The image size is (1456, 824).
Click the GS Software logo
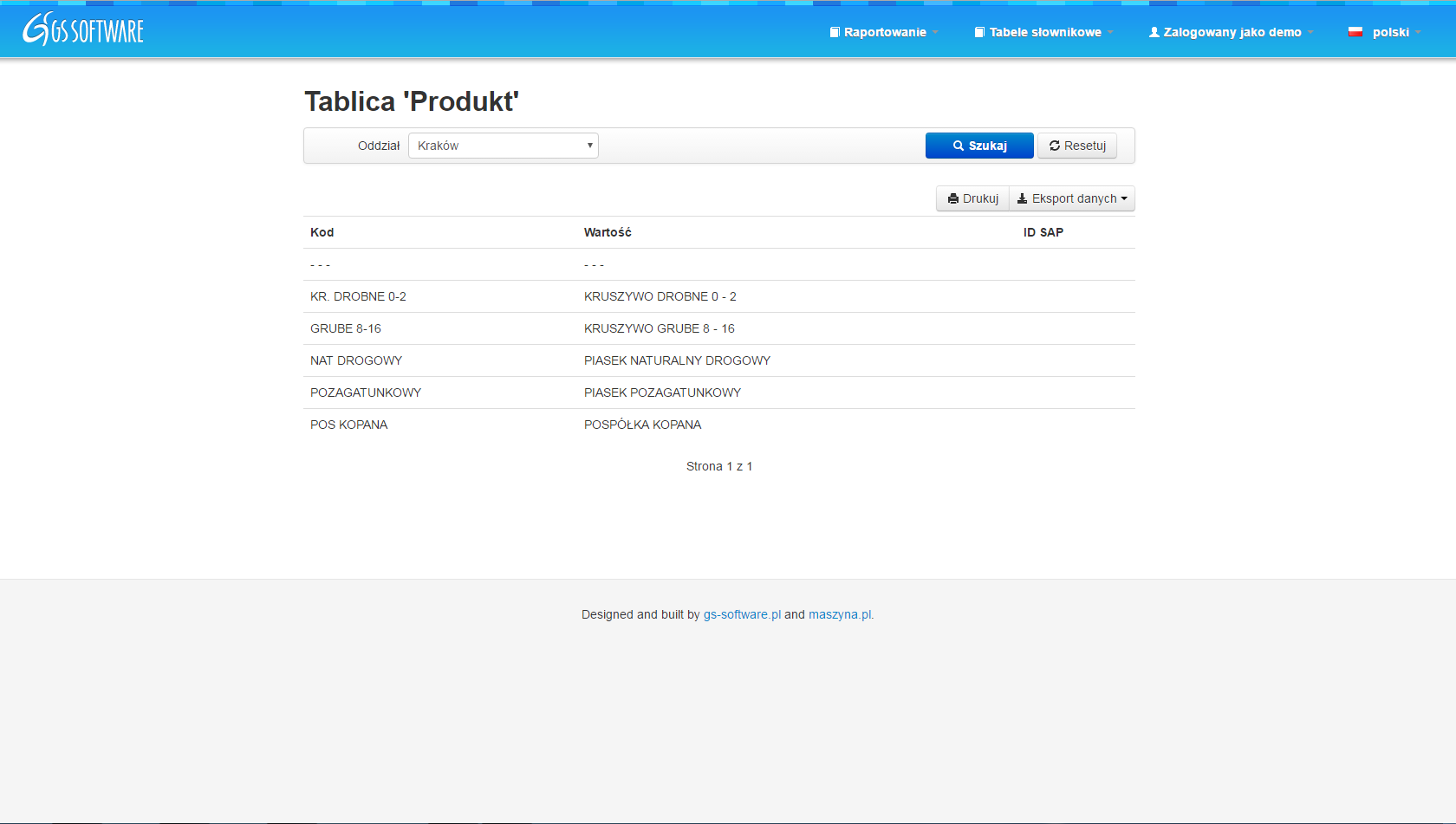(x=83, y=30)
